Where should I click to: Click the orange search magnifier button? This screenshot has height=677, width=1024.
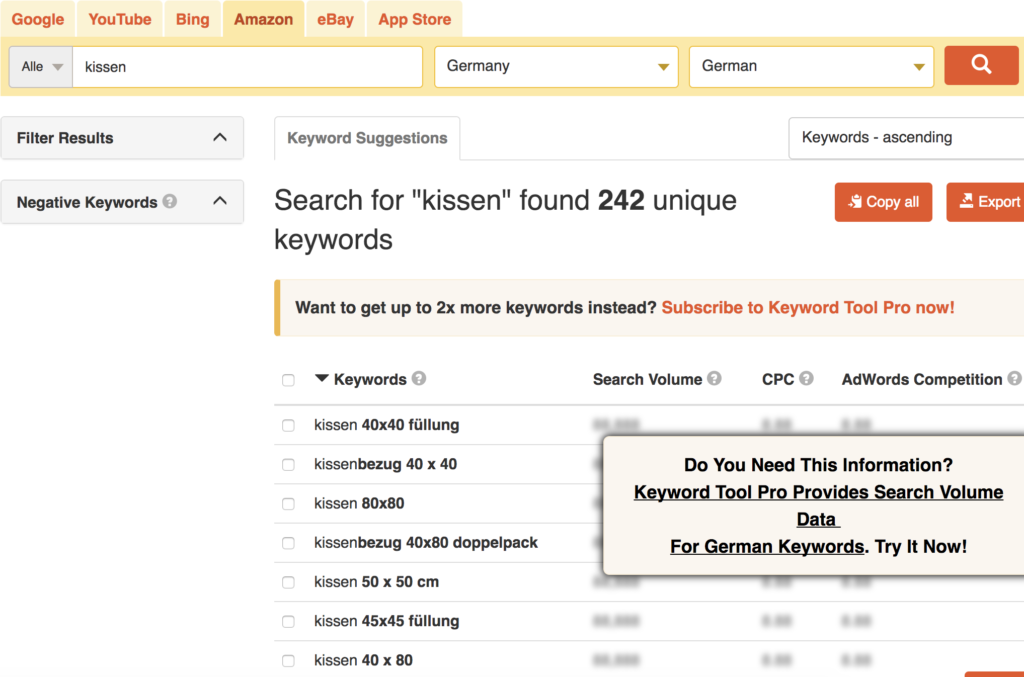(981, 65)
